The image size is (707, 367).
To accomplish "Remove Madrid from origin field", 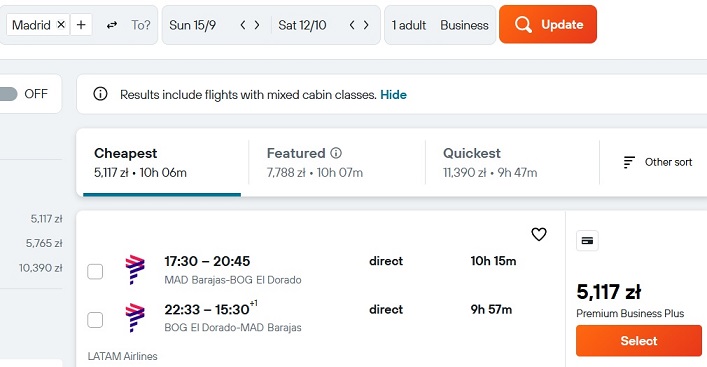I will [61, 25].
